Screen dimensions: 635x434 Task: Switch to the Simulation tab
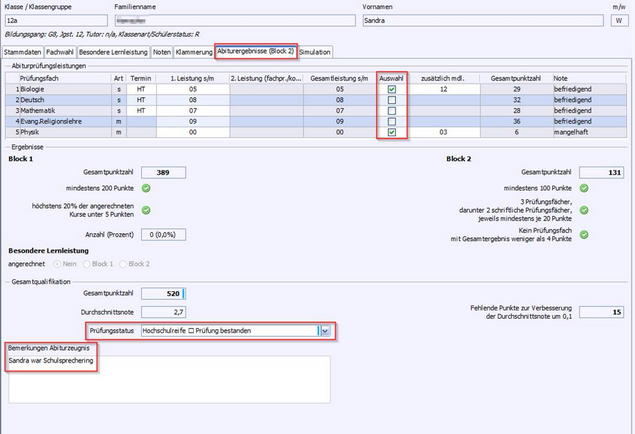315,51
